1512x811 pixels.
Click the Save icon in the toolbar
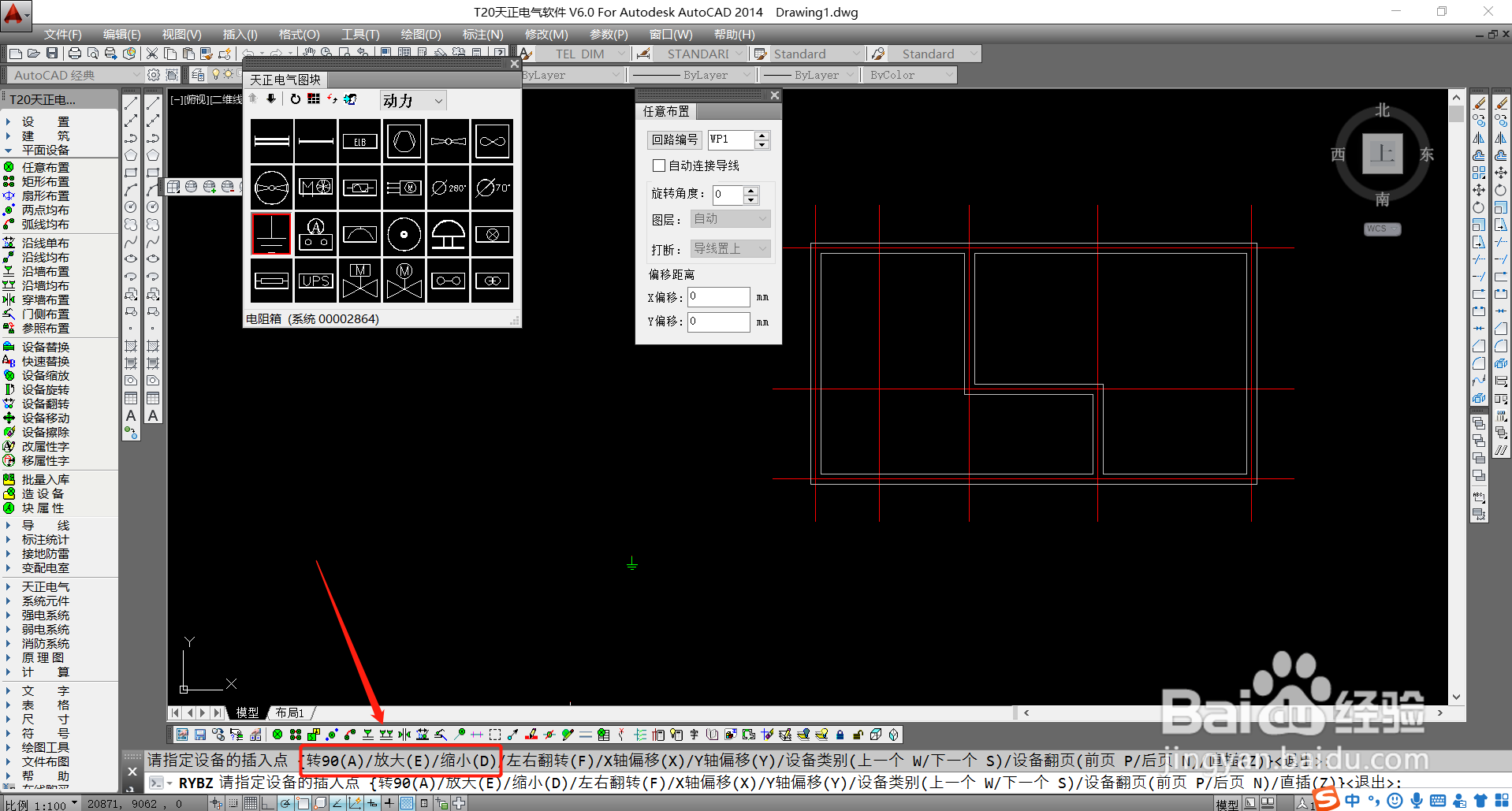(x=52, y=54)
